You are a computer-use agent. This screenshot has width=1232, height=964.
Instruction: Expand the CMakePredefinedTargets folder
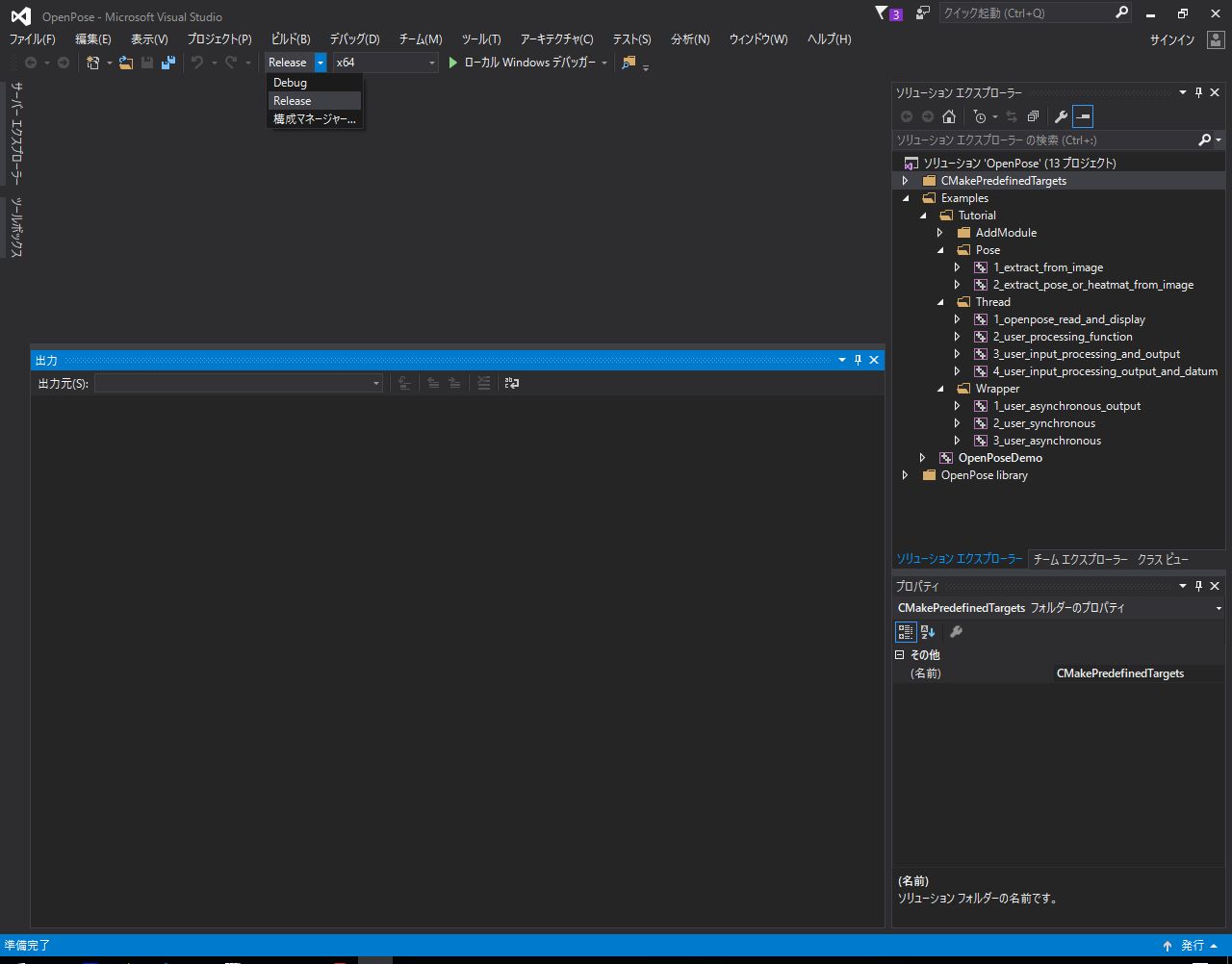[x=905, y=181]
